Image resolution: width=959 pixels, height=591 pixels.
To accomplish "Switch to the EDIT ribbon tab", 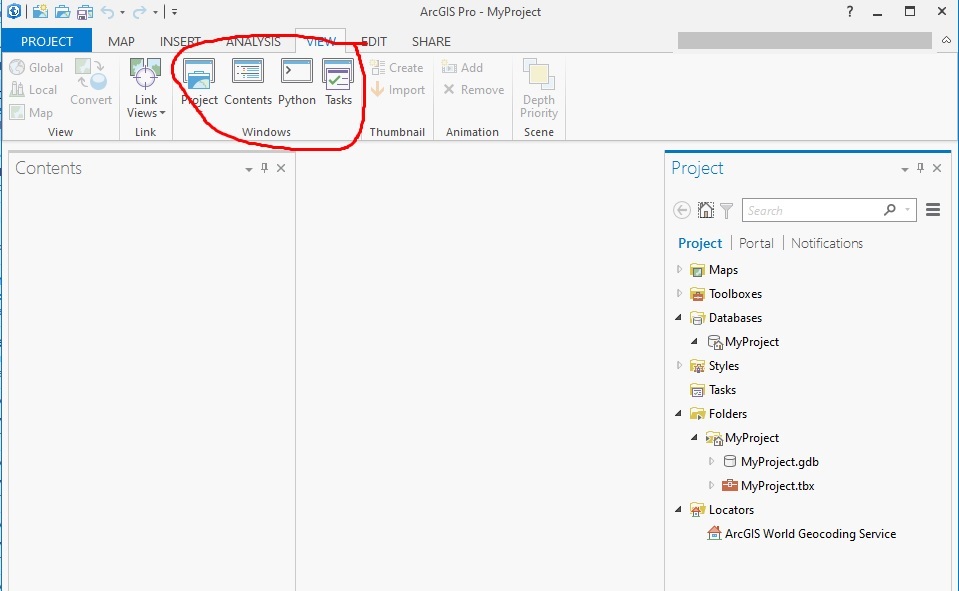I will [x=374, y=41].
